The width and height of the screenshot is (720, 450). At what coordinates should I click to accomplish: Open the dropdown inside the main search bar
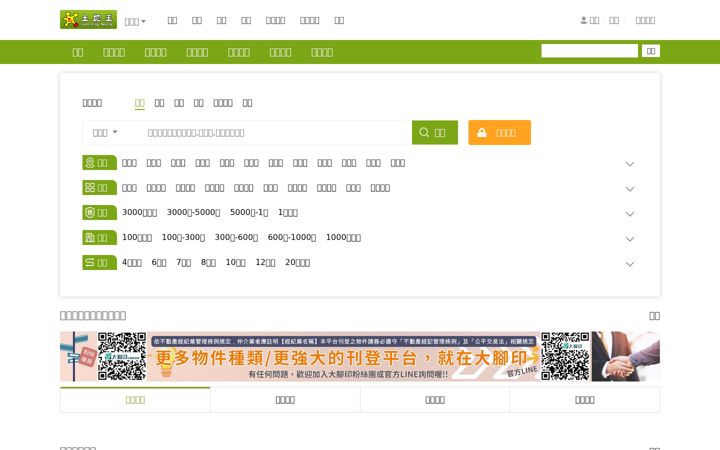tap(105, 133)
